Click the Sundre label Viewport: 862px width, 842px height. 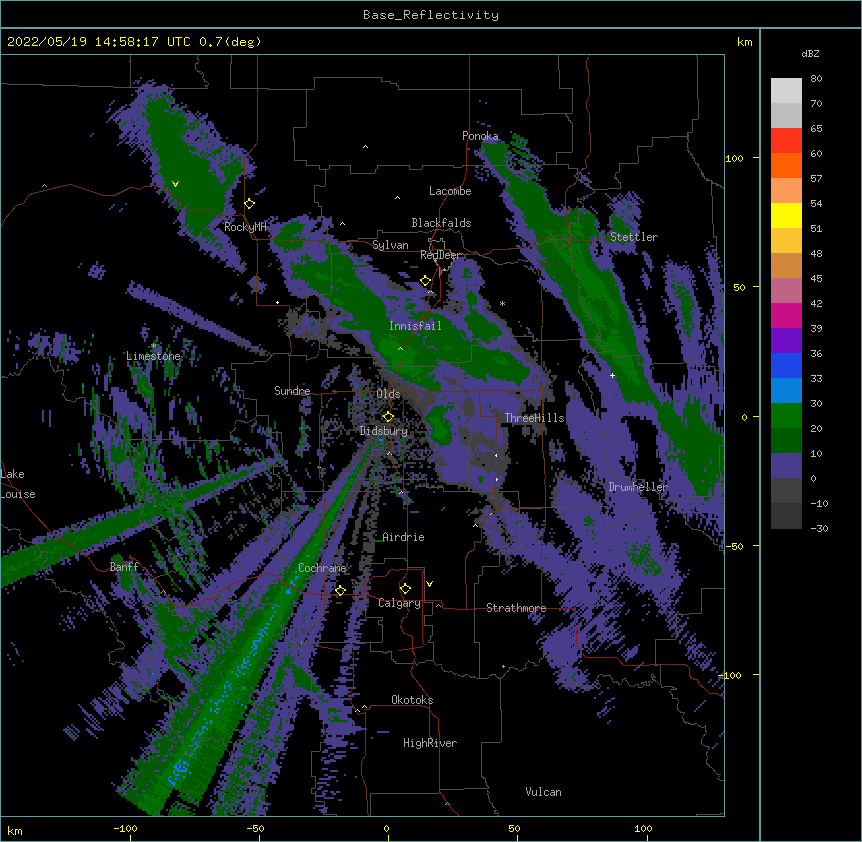pos(292,391)
